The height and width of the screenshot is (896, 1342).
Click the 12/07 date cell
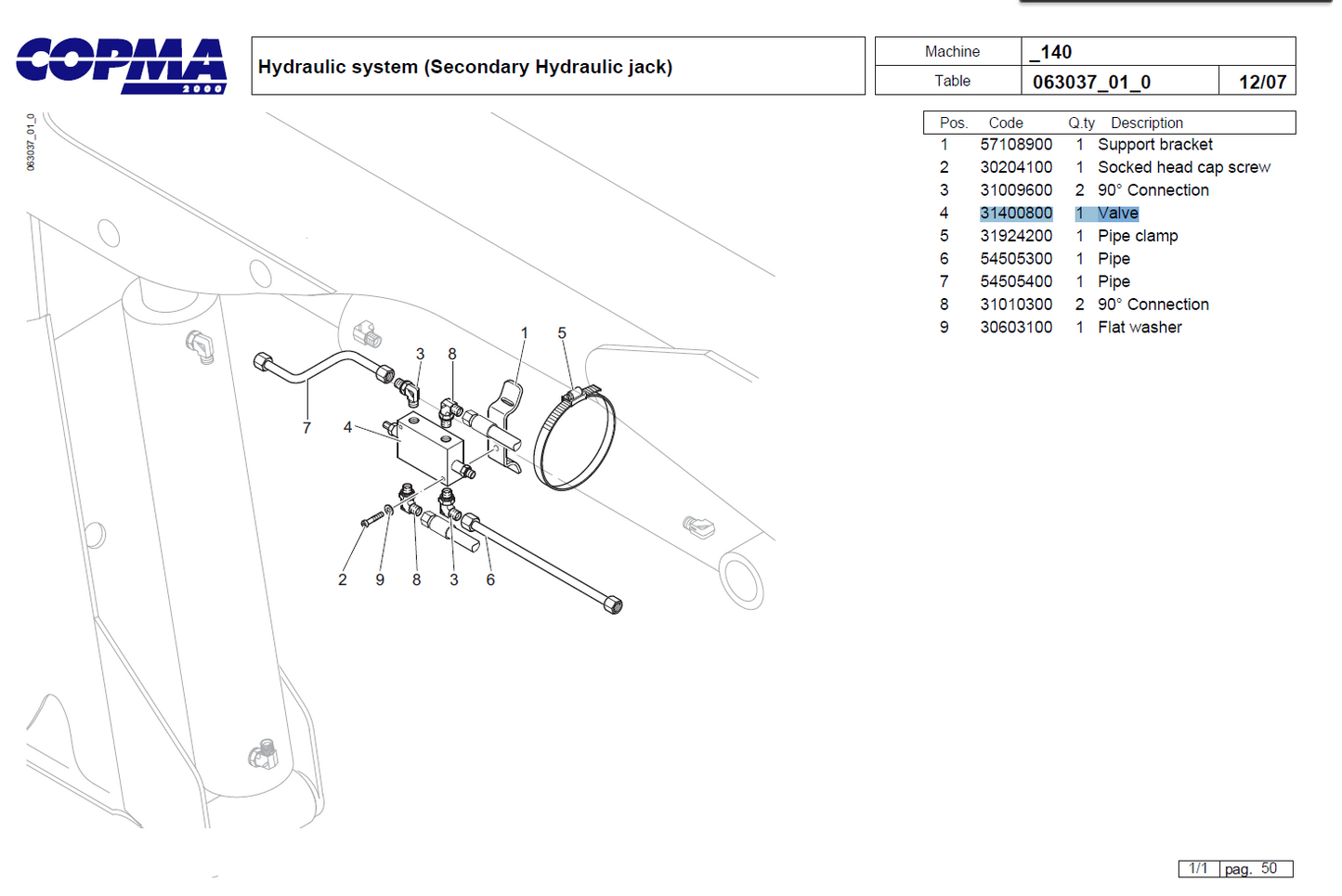1261,82
